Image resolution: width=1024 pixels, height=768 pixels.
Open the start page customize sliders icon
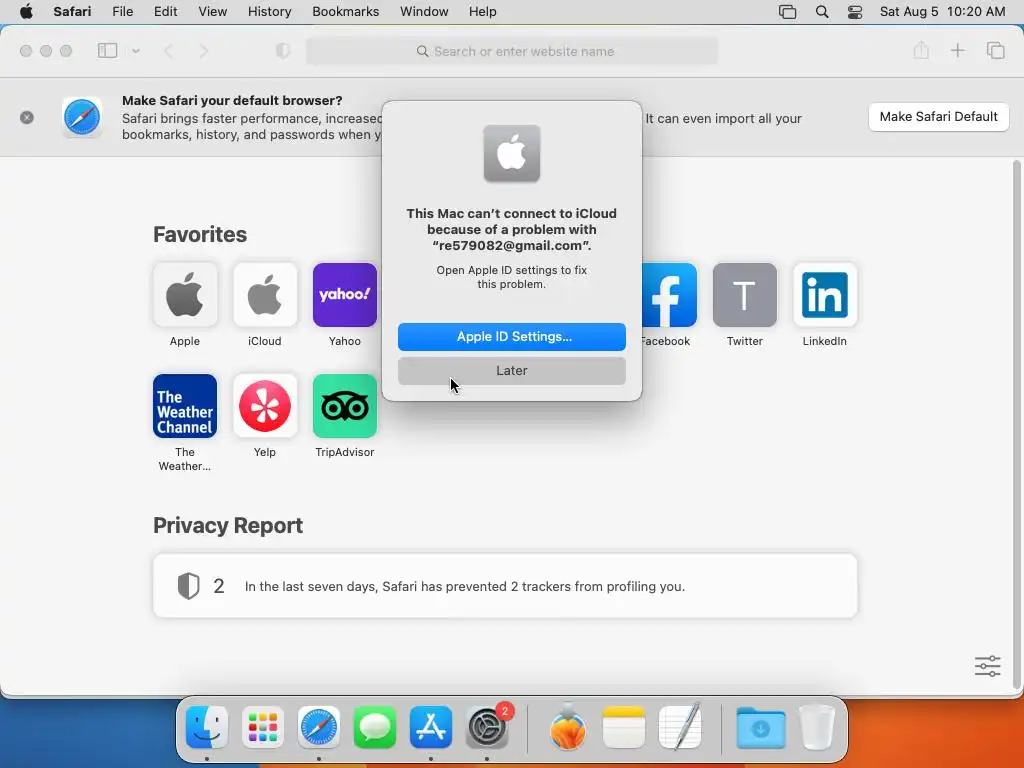pyautogui.click(x=987, y=666)
